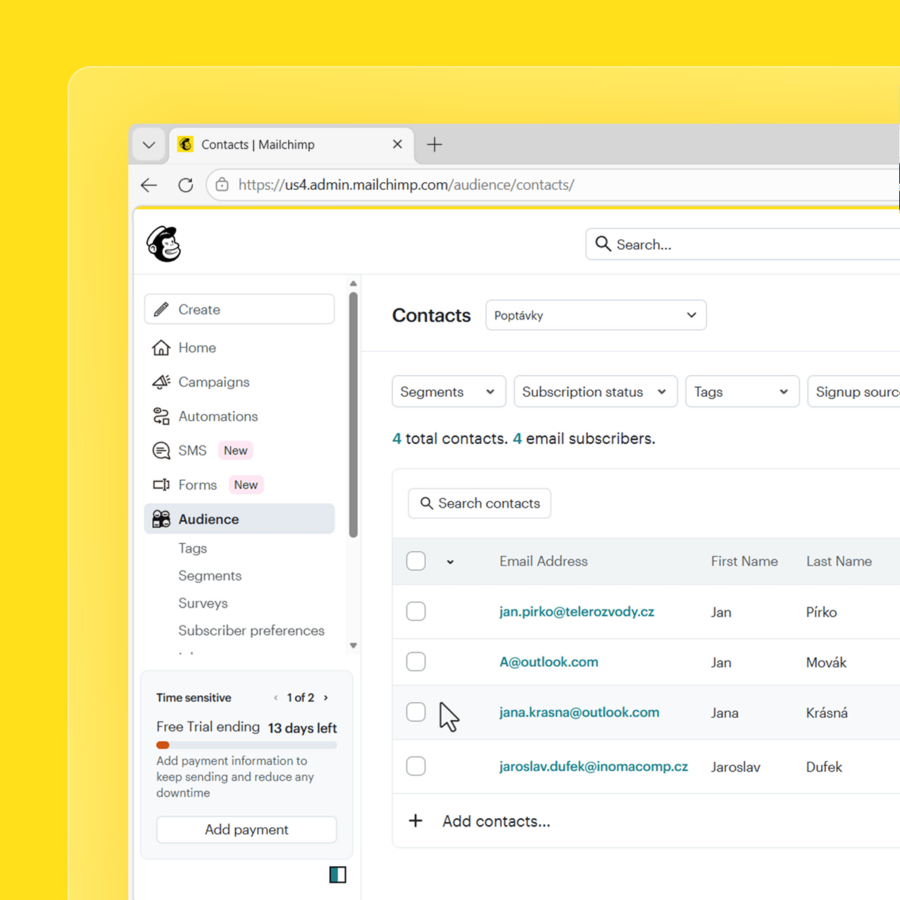Image resolution: width=900 pixels, height=900 pixels.
Task: Open Surveys in the sidebar menu
Action: [203, 603]
